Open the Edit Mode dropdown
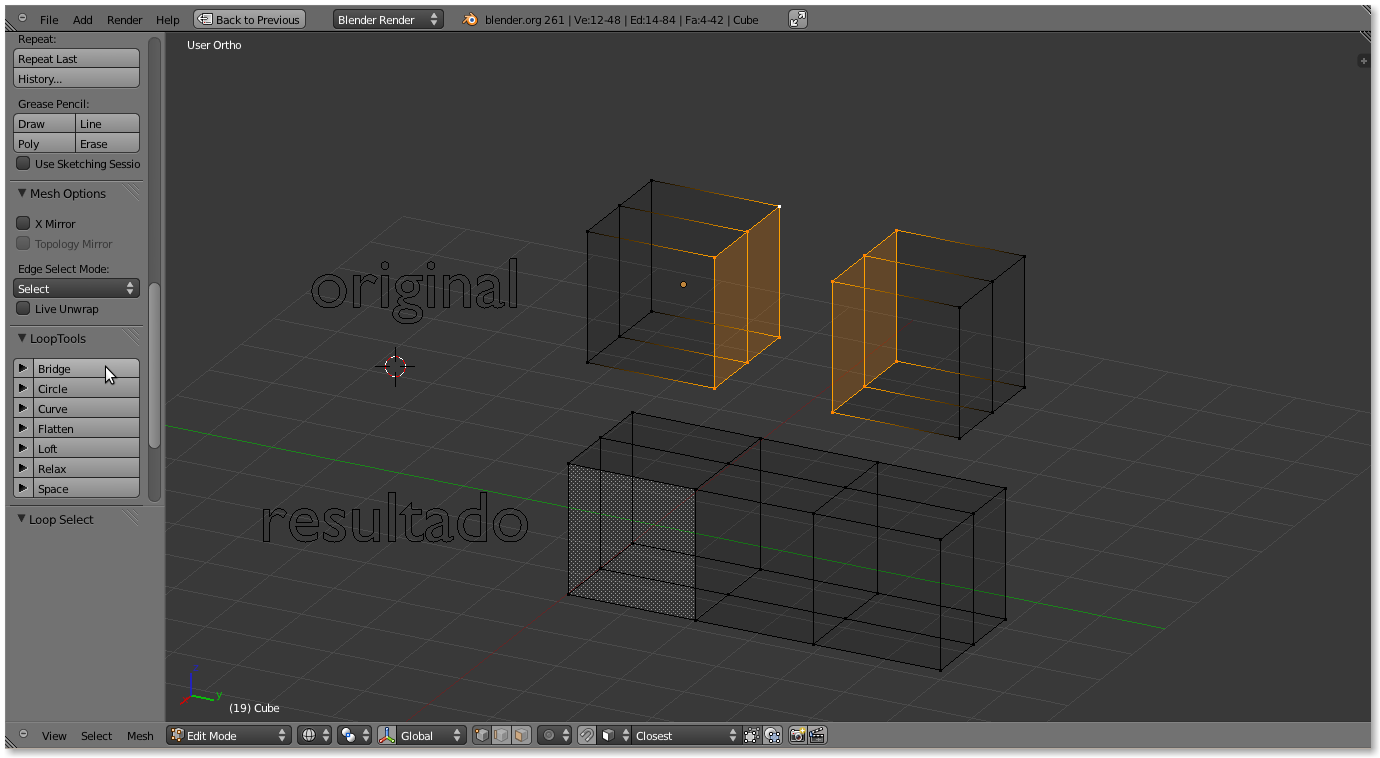 point(229,736)
